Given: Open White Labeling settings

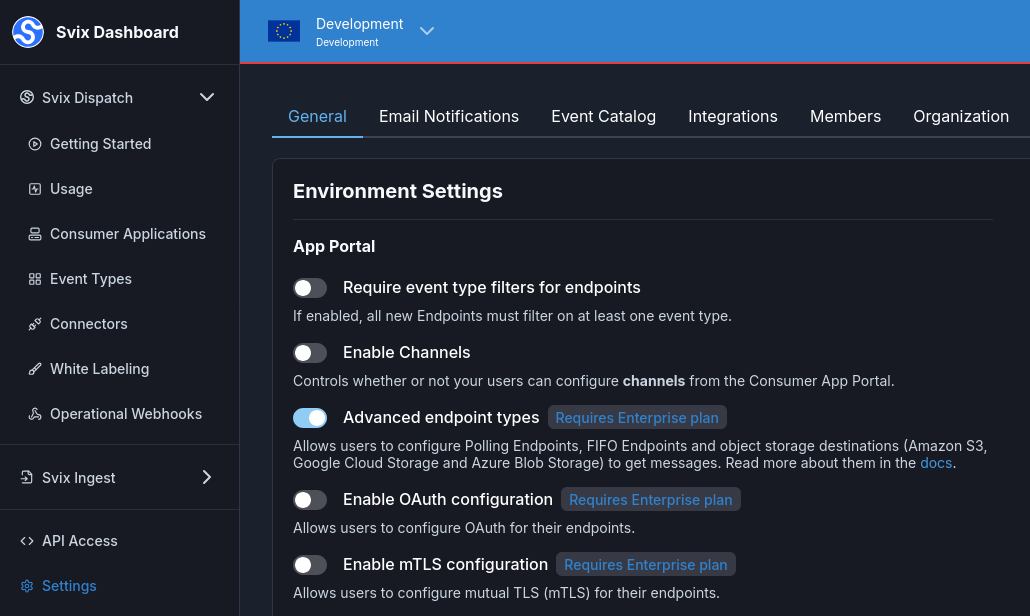Looking at the screenshot, I should [x=98, y=368].
